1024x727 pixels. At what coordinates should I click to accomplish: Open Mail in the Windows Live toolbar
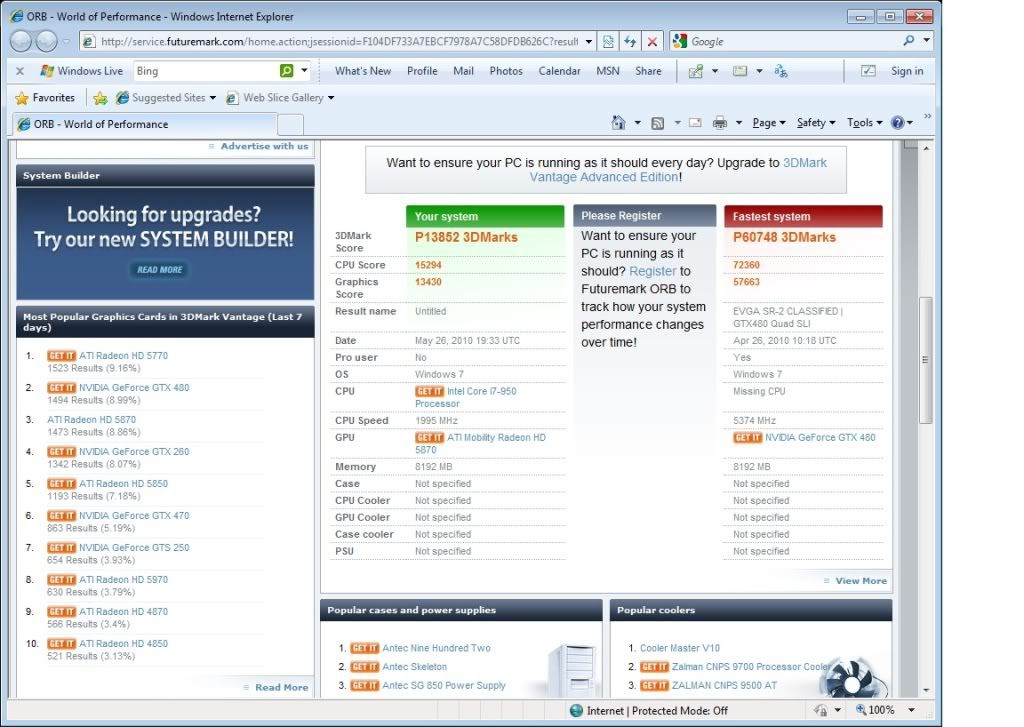[463, 71]
